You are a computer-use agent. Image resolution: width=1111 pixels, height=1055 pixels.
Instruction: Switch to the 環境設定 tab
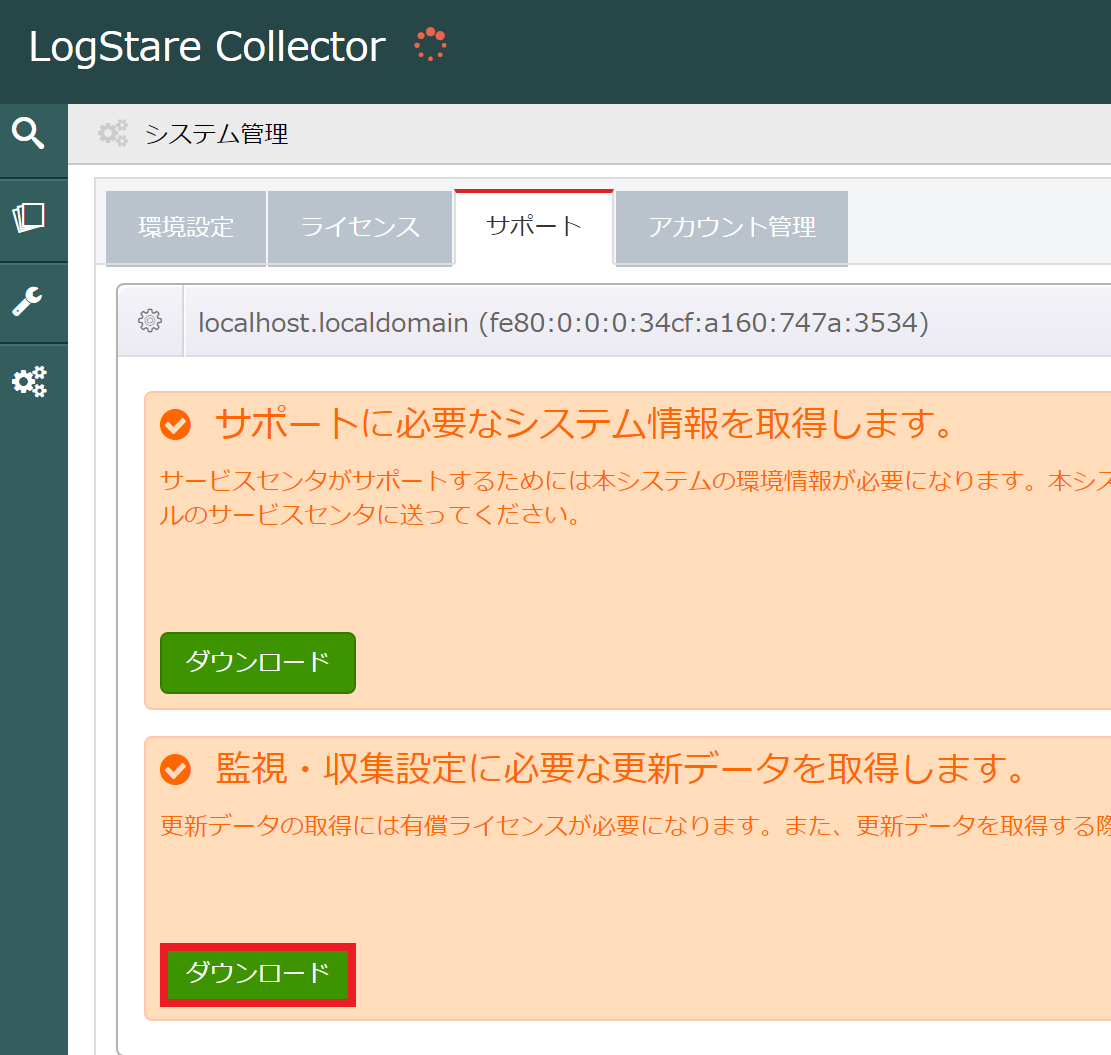[186, 227]
